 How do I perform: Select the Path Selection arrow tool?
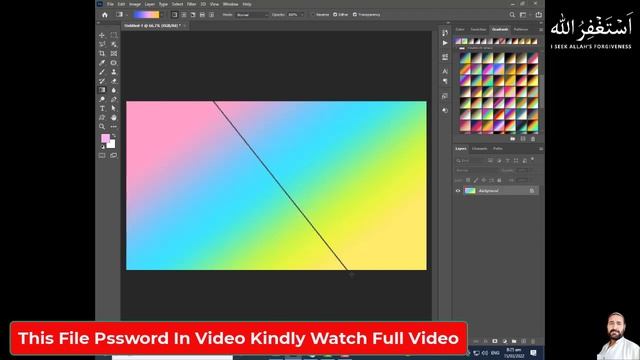coord(114,108)
